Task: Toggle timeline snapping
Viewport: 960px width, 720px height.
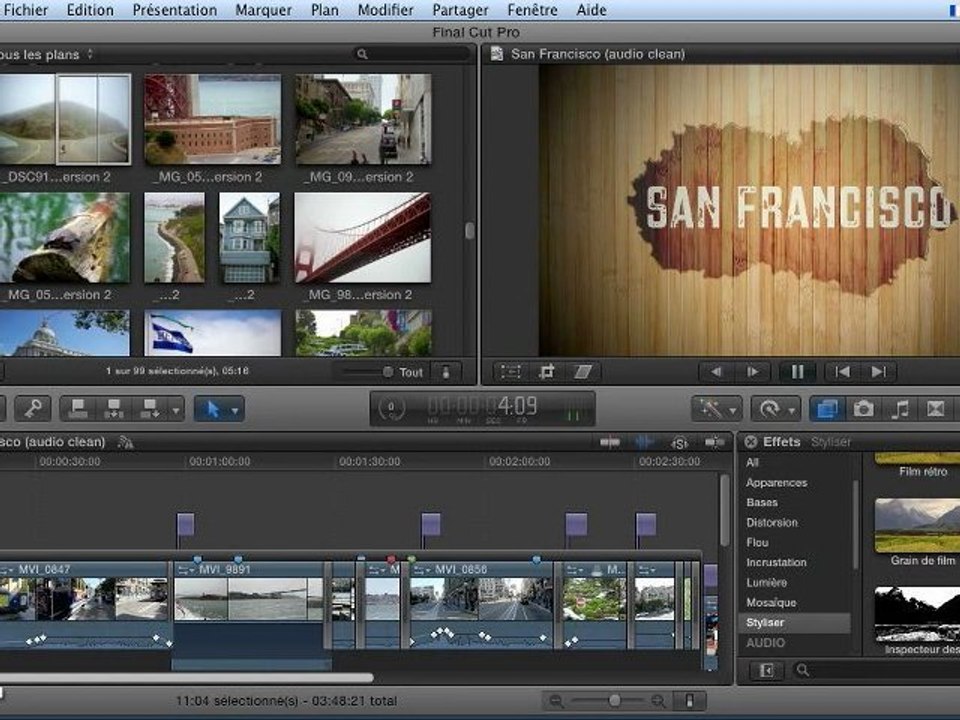Action: [x=714, y=442]
